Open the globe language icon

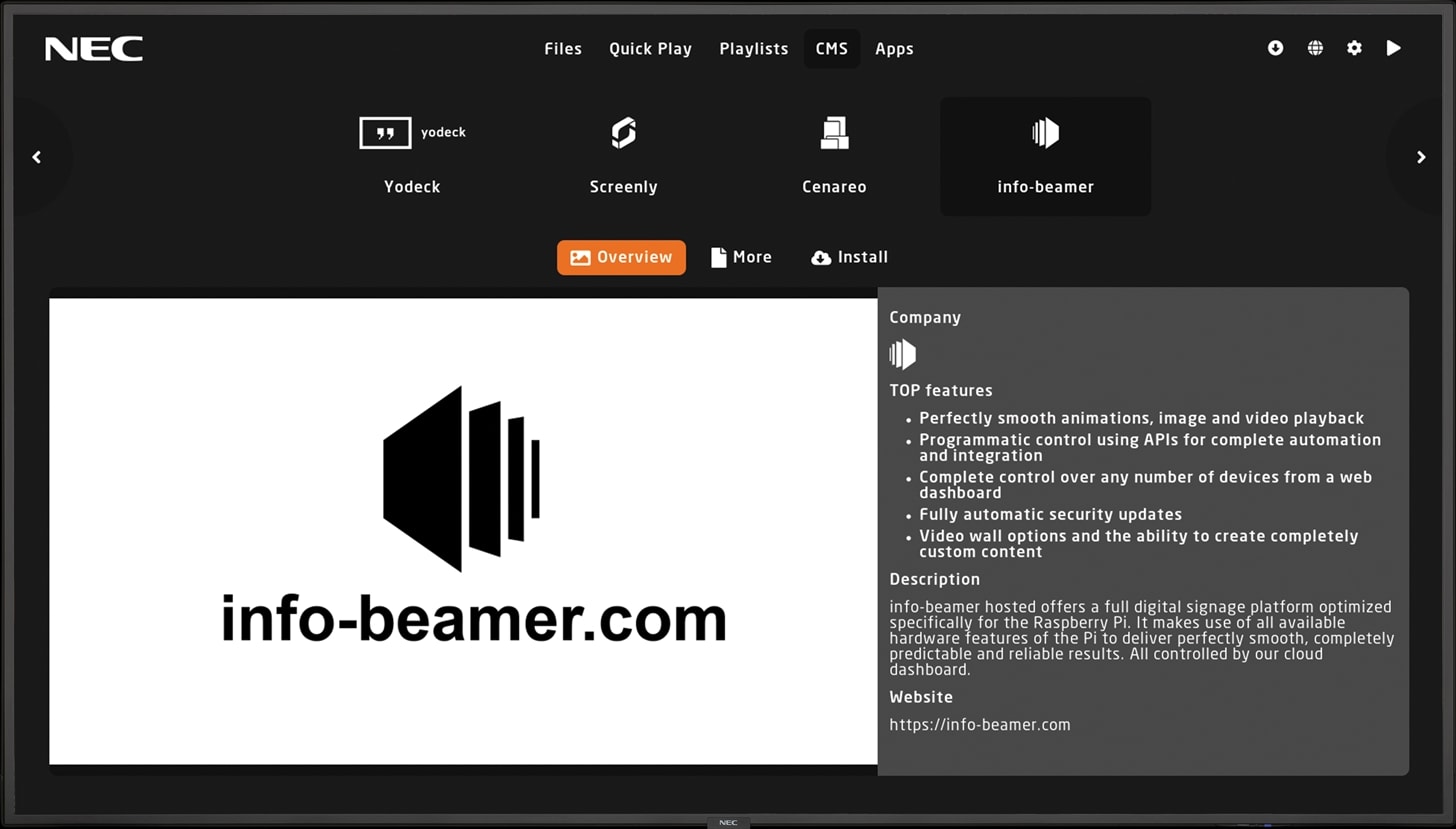click(1315, 48)
